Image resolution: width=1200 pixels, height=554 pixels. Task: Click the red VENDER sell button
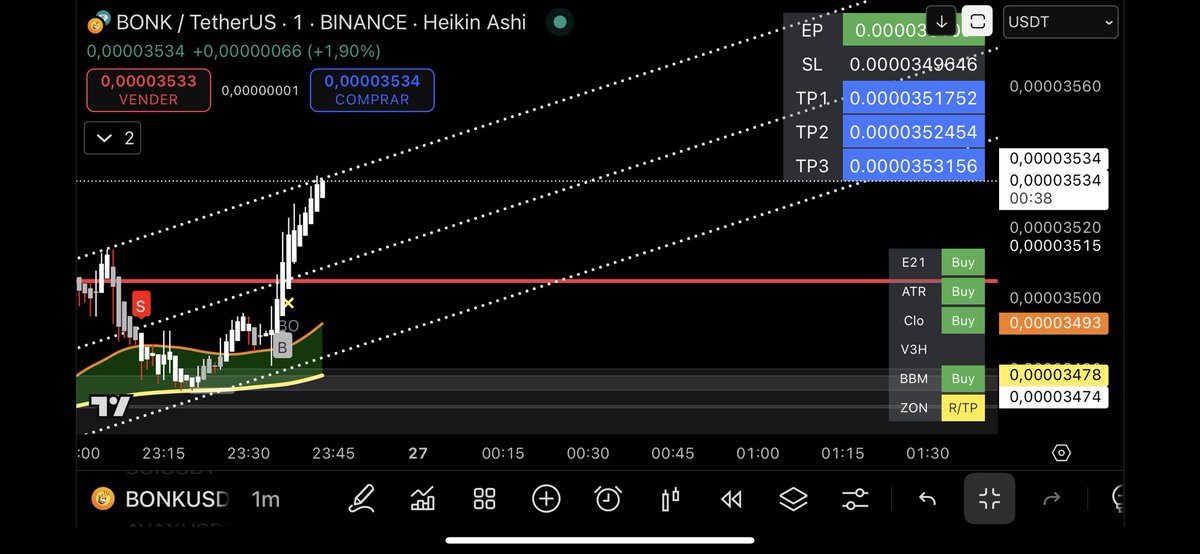tap(148, 89)
